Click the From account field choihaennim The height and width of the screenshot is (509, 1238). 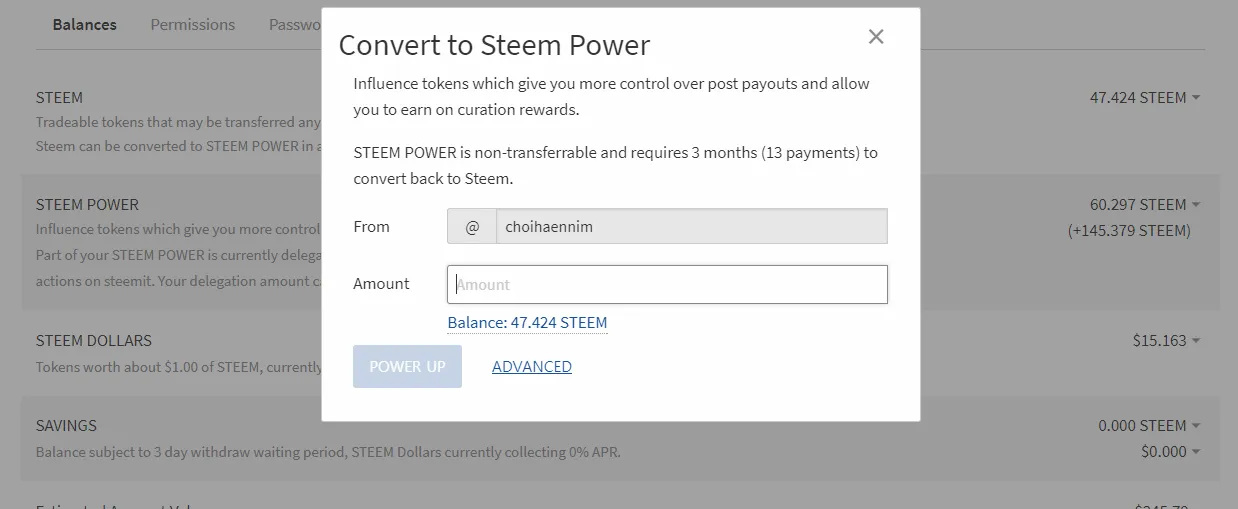(691, 226)
